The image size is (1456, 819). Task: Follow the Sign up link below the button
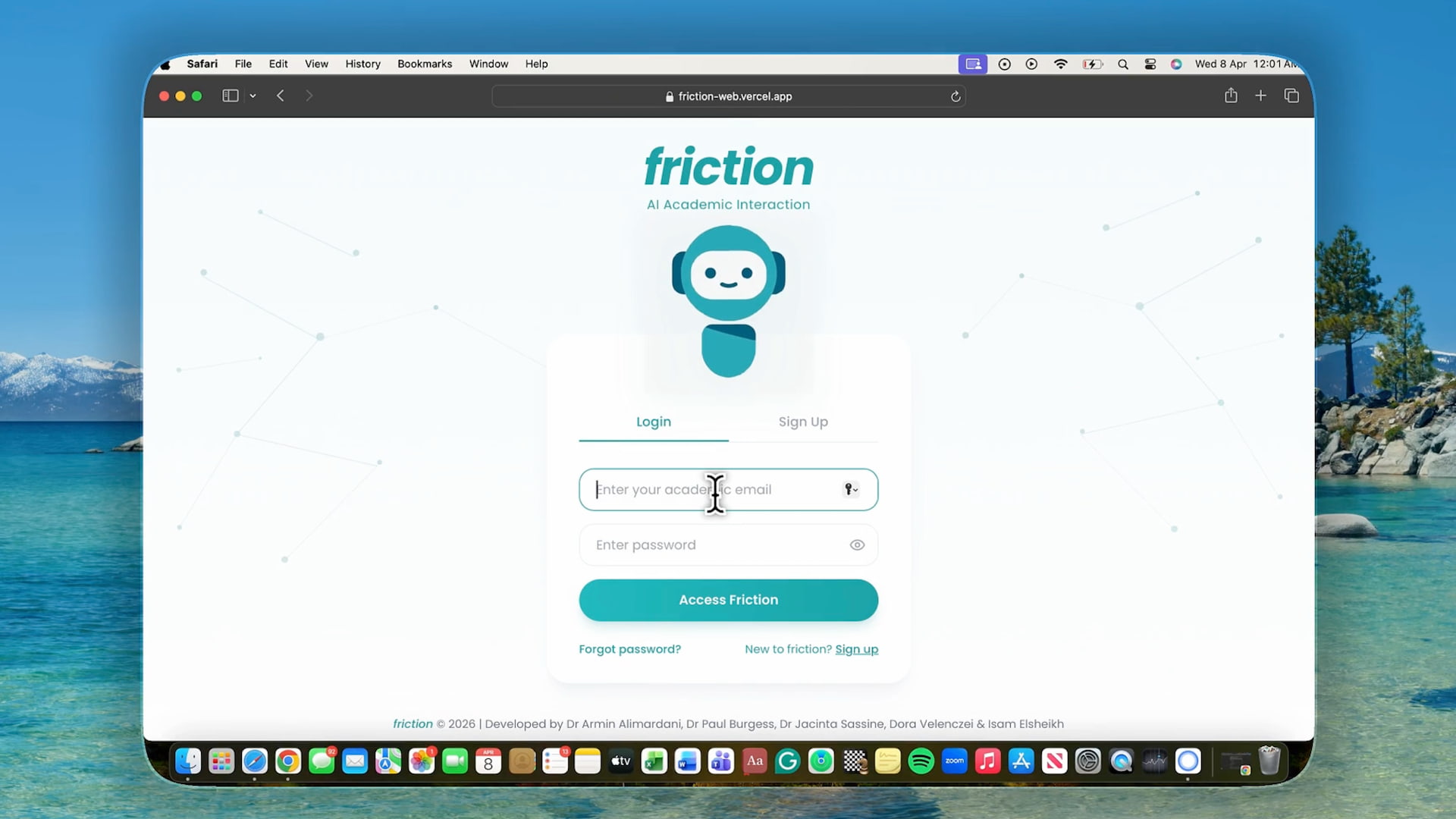(856, 649)
